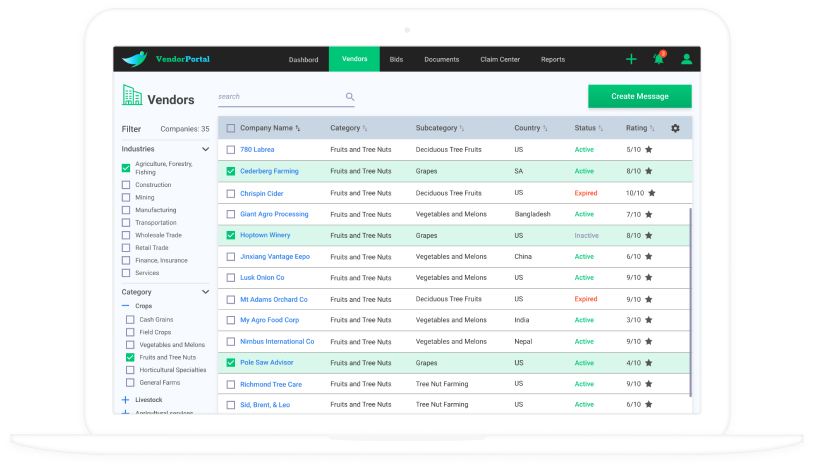
Task: Open the Lusk Onion Co link
Action: click(x=262, y=278)
